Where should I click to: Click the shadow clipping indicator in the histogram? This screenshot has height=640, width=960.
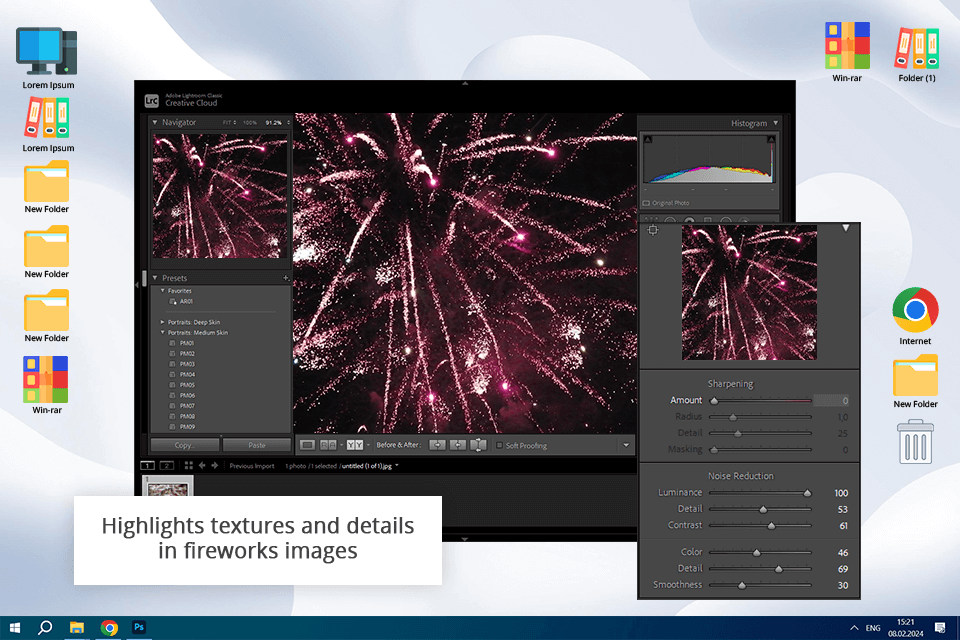click(648, 140)
